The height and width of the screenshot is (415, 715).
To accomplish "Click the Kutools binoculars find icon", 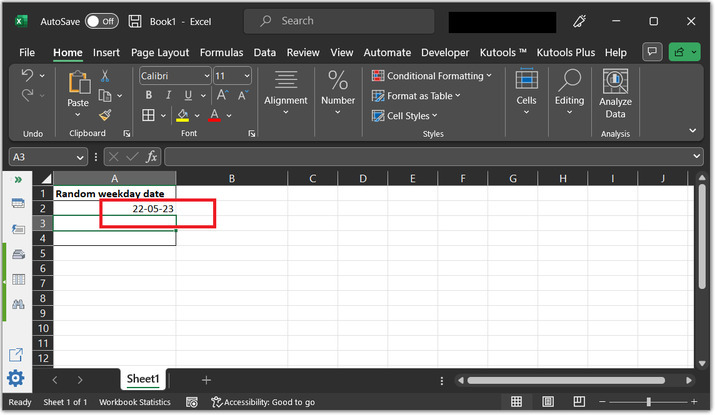I will click(x=18, y=304).
